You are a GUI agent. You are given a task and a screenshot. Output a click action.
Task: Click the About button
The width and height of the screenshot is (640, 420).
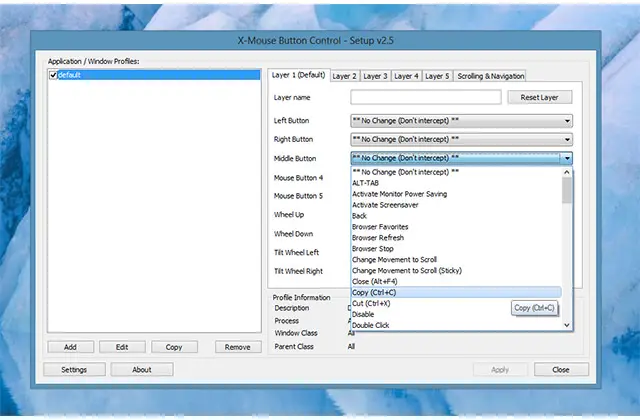[142, 369]
